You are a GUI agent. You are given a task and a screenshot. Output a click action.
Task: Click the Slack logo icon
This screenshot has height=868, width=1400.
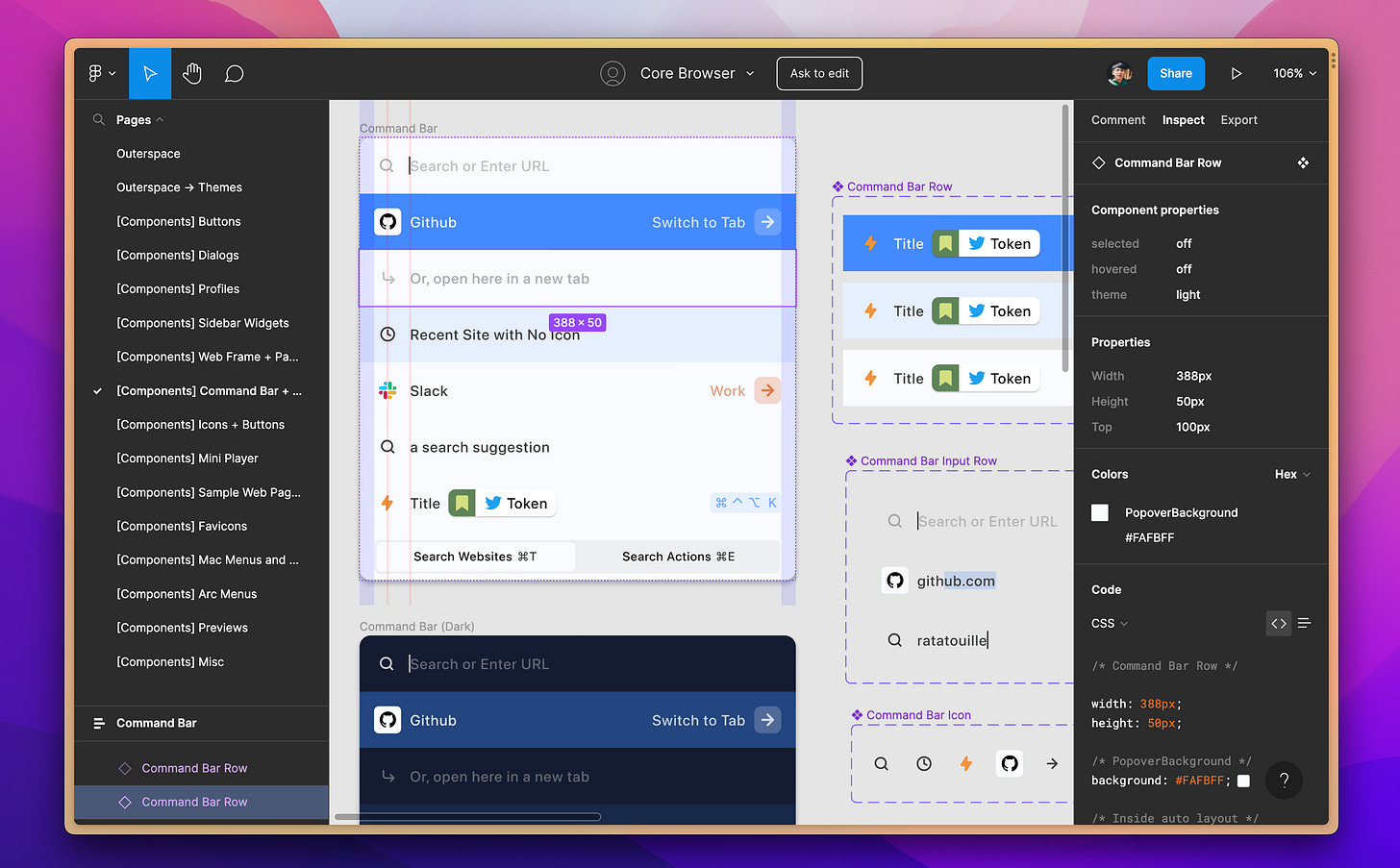coord(387,390)
